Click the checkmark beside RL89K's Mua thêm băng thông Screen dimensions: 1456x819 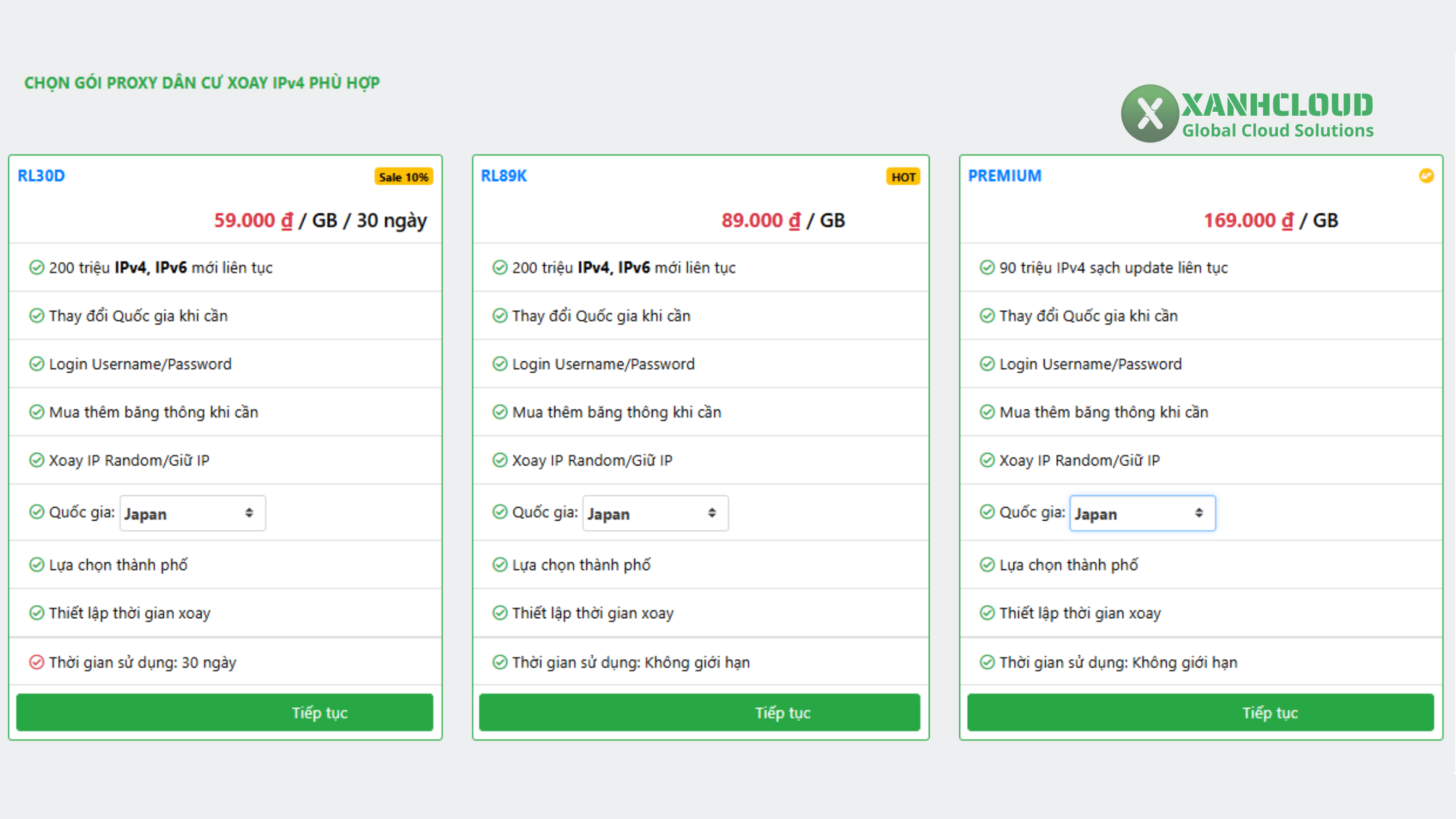[500, 412]
